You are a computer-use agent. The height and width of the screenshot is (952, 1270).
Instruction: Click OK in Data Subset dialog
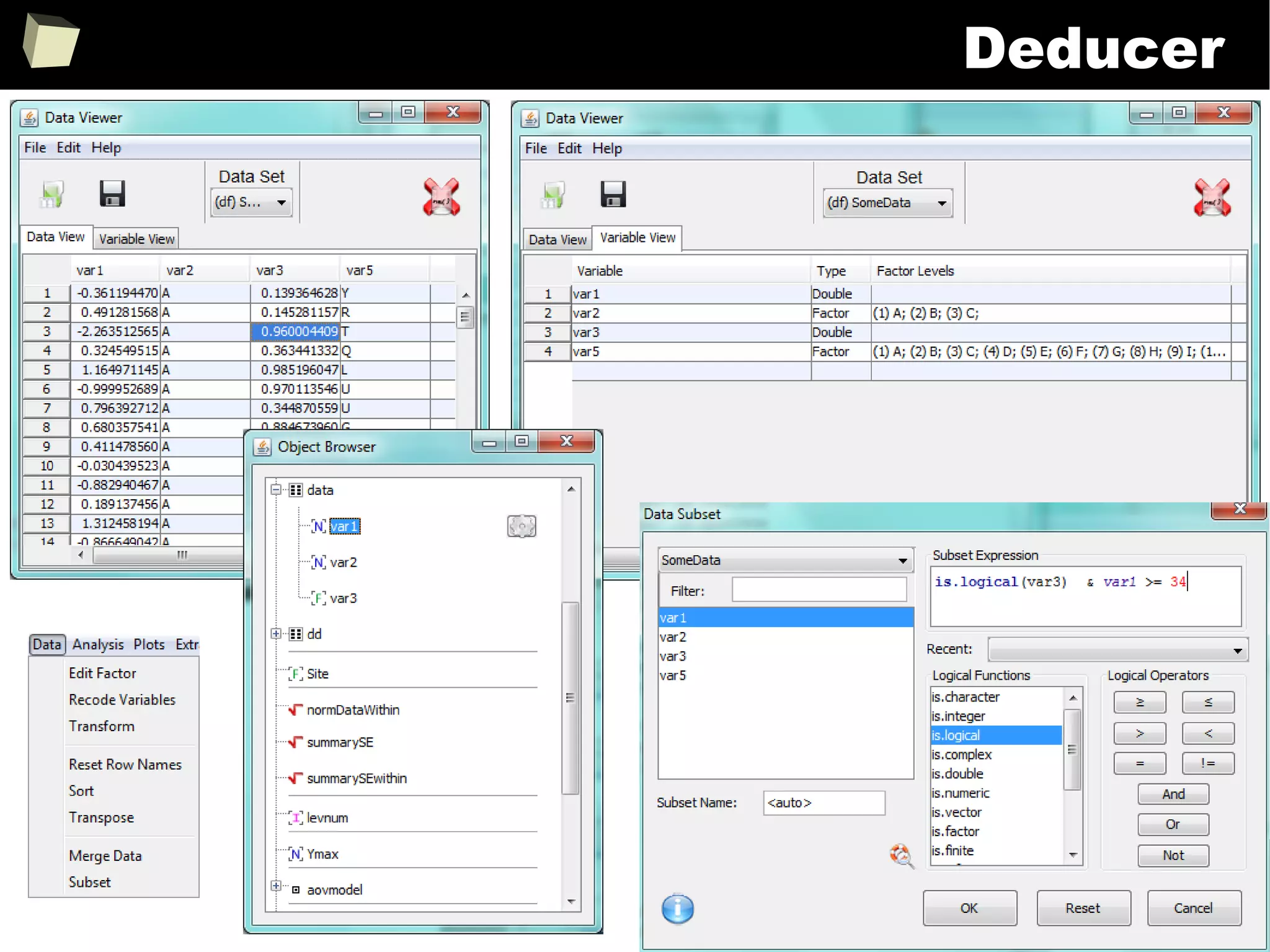969,908
